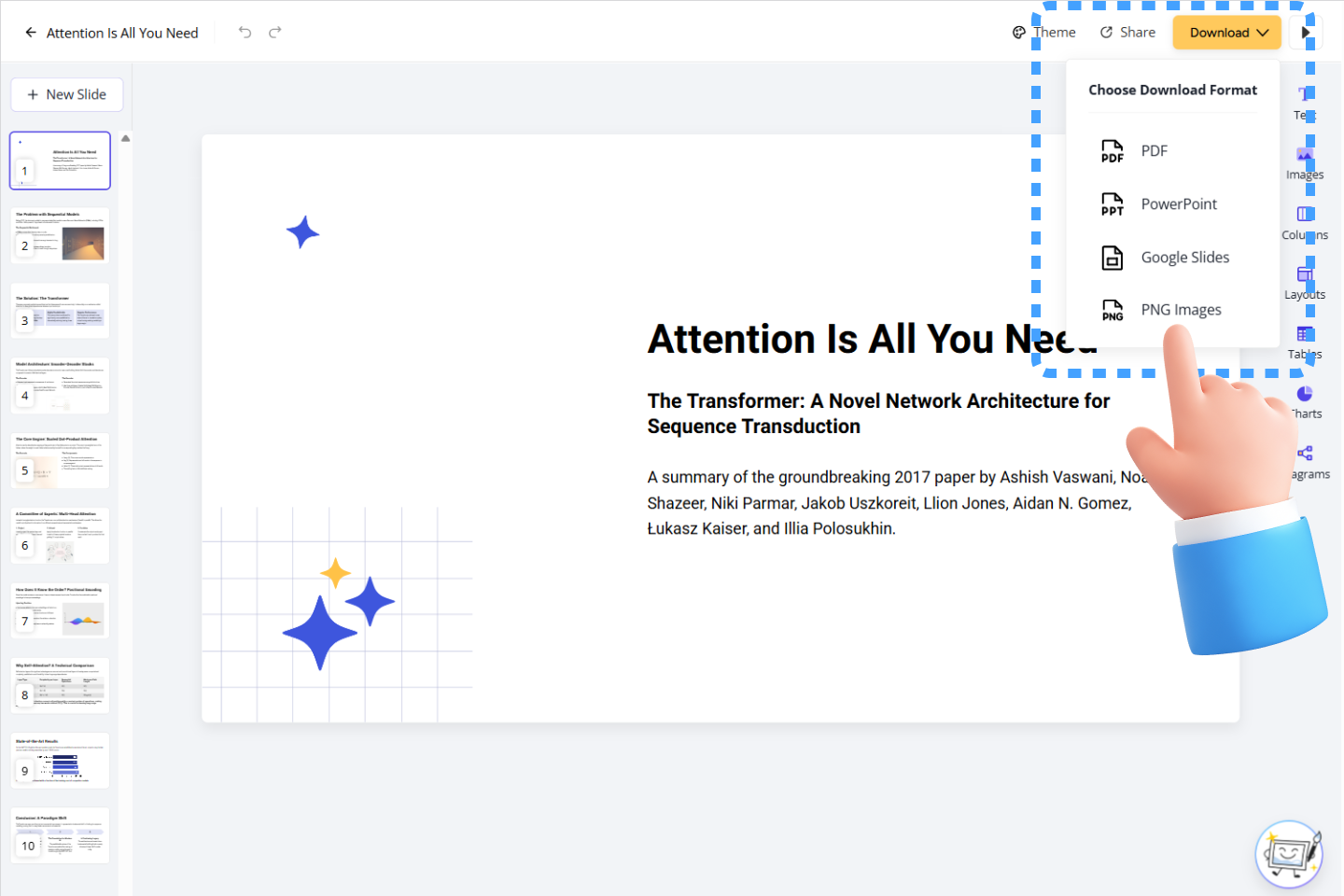Select slide 2 thumbnail

click(61, 236)
